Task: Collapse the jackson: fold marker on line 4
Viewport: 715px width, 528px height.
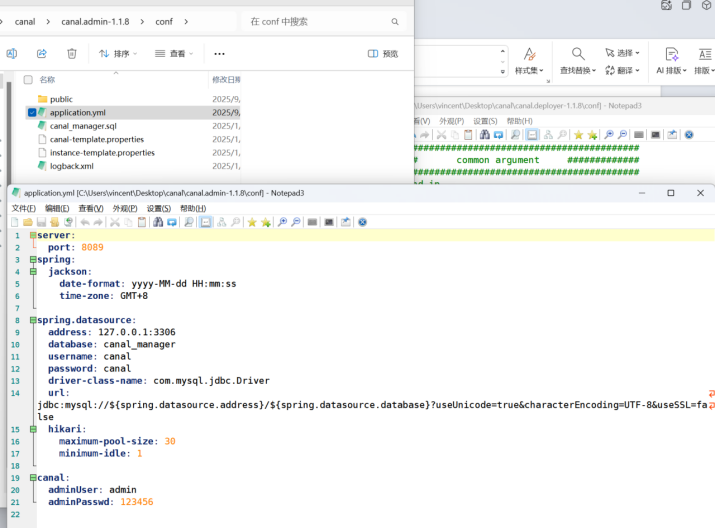Action: pos(33,272)
